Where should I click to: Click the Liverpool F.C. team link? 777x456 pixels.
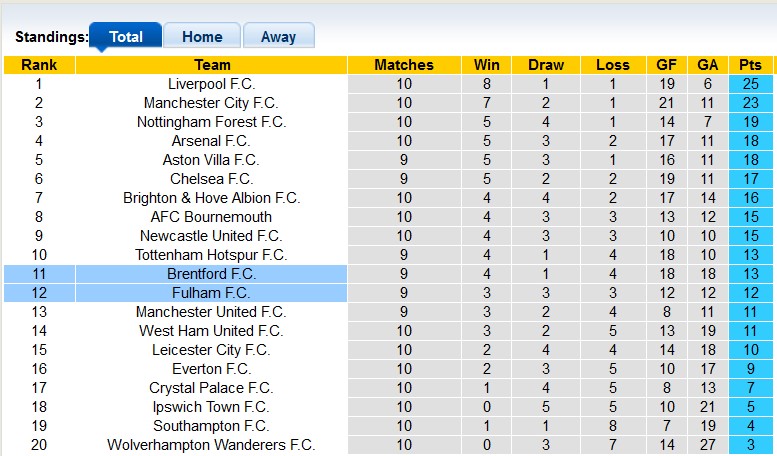[211, 84]
